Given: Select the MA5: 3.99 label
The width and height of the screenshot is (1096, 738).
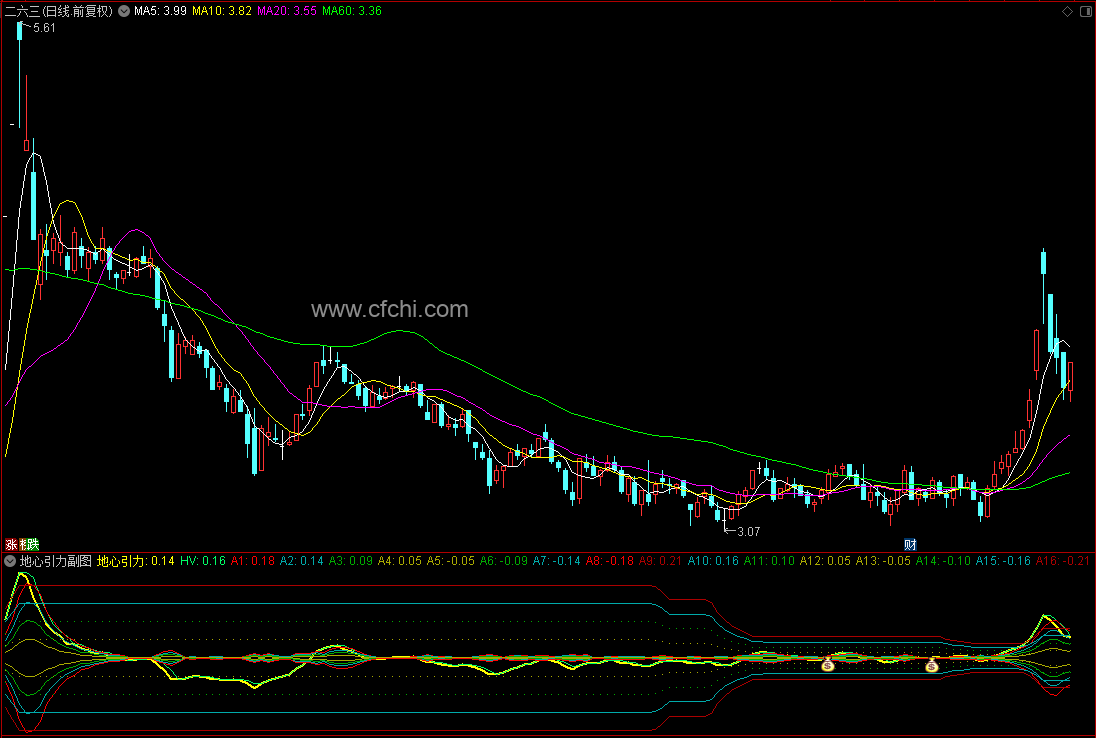Looking at the screenshot, I should point(160,11).
